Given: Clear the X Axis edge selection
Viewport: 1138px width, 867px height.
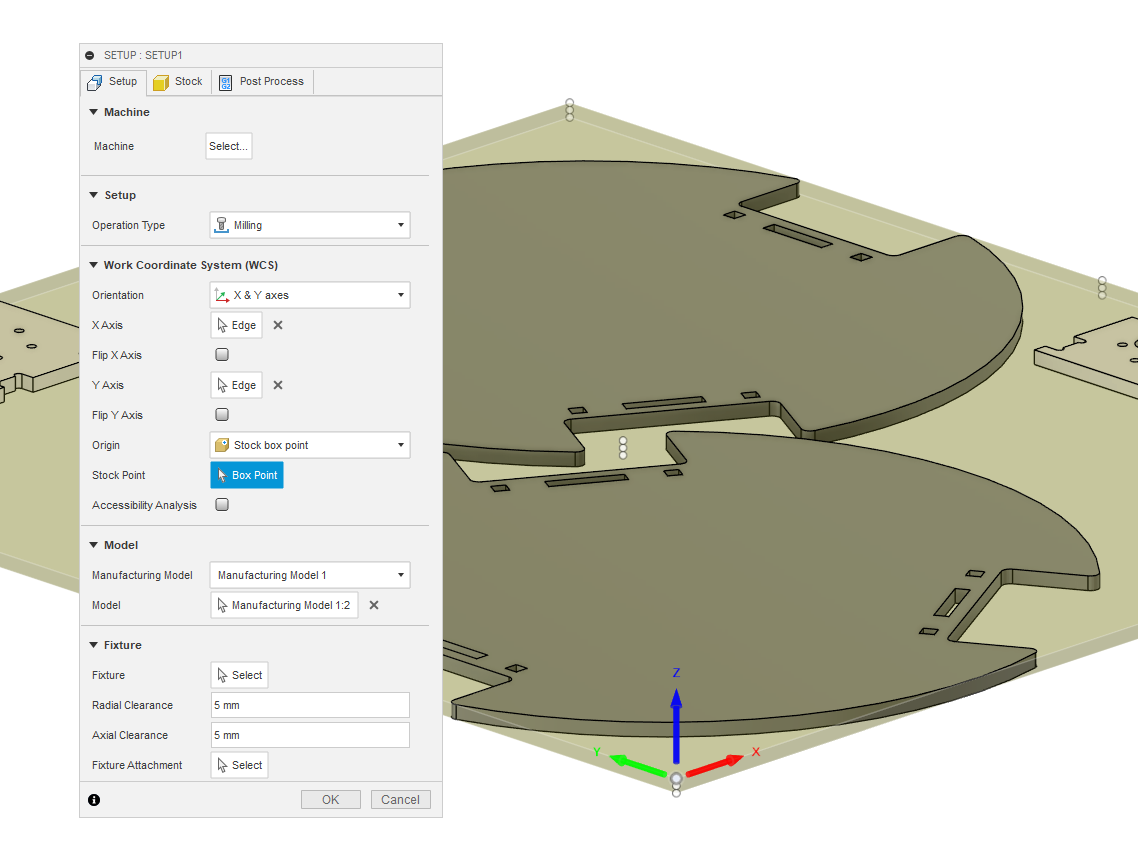Looking at the screenshot, I should pos(278,325).
